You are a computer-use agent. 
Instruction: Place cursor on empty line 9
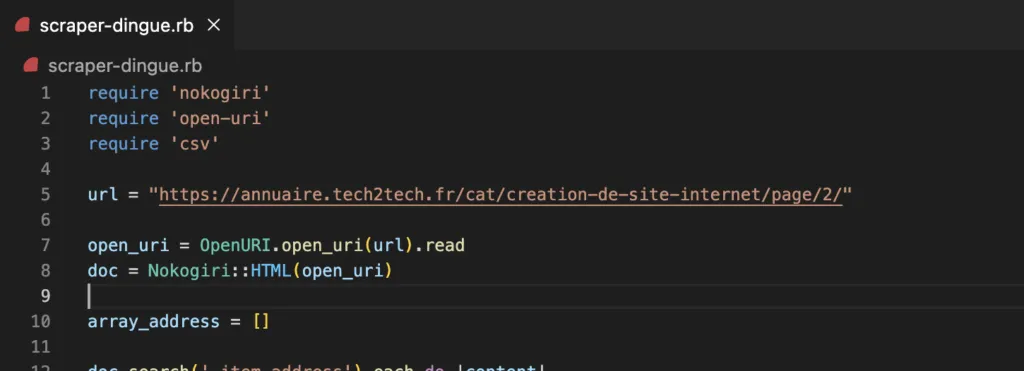[x=555, y=296]
